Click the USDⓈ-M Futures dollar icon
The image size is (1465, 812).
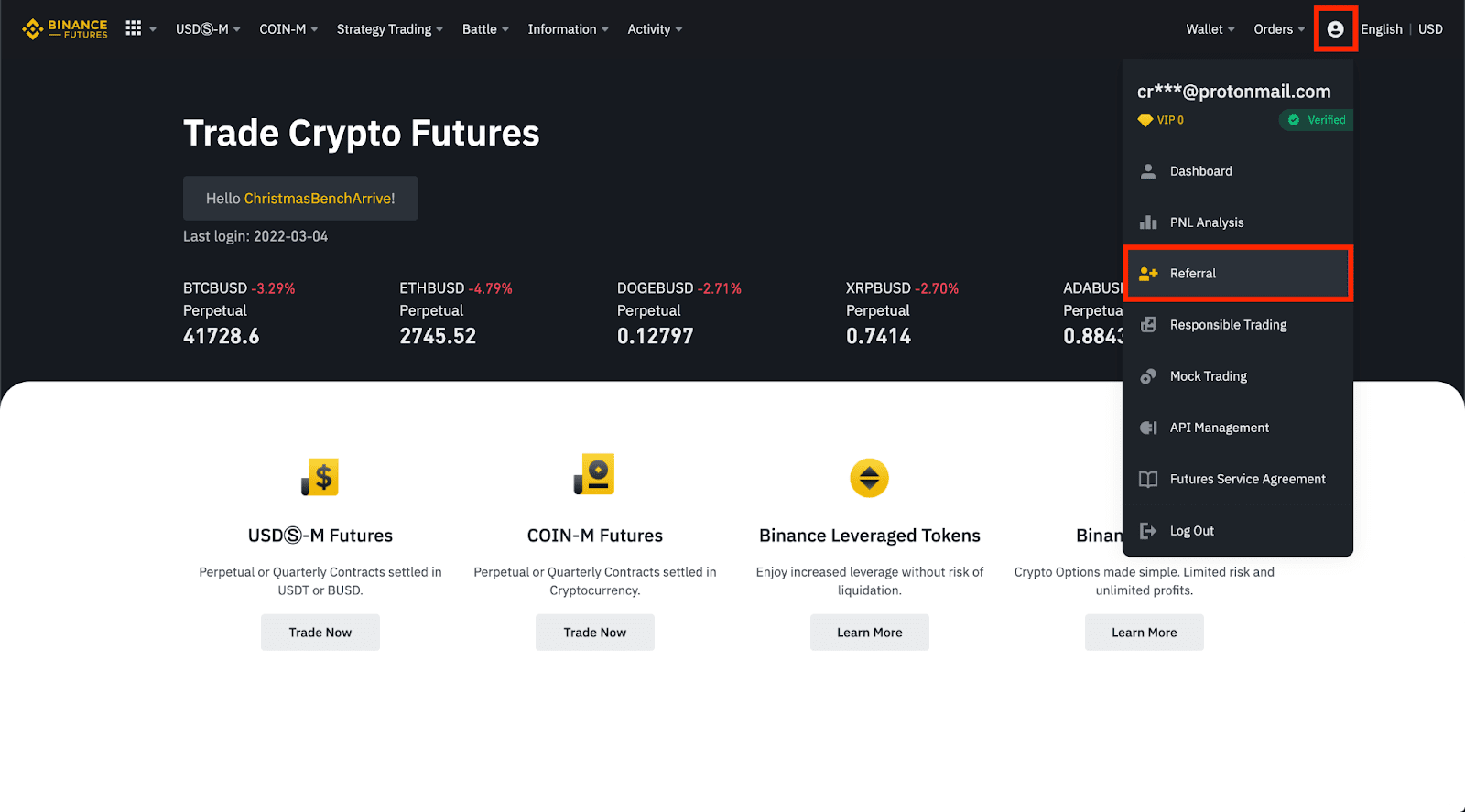tap(320, 477)
